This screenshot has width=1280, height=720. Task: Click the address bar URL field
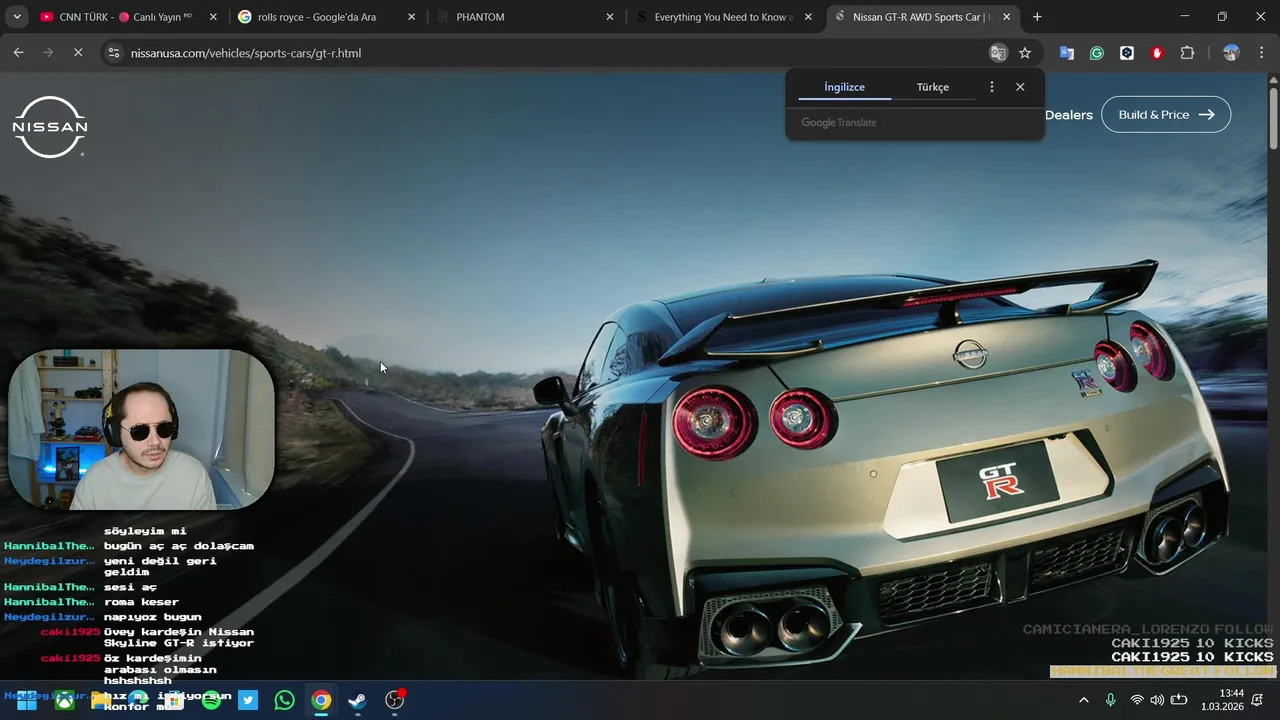550,53
